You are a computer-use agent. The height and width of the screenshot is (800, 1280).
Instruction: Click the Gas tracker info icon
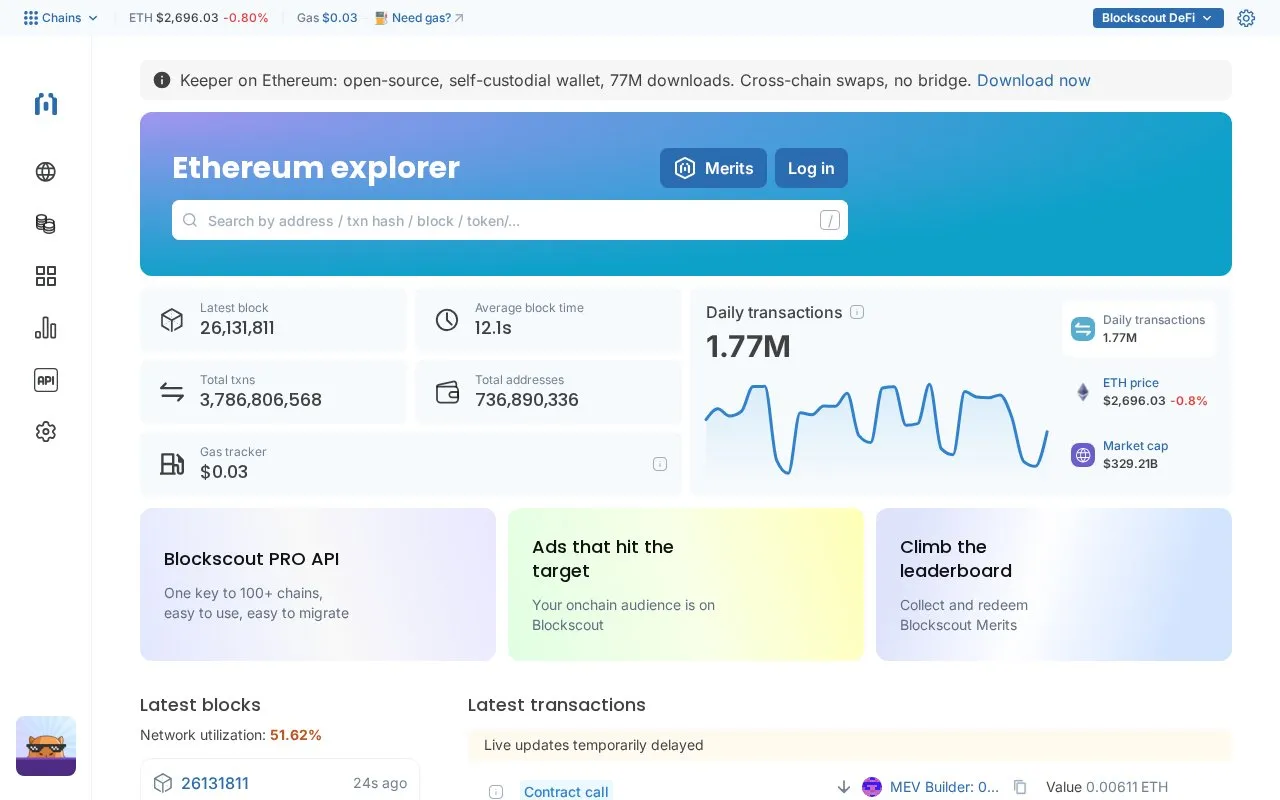click(x=660, y=464)
